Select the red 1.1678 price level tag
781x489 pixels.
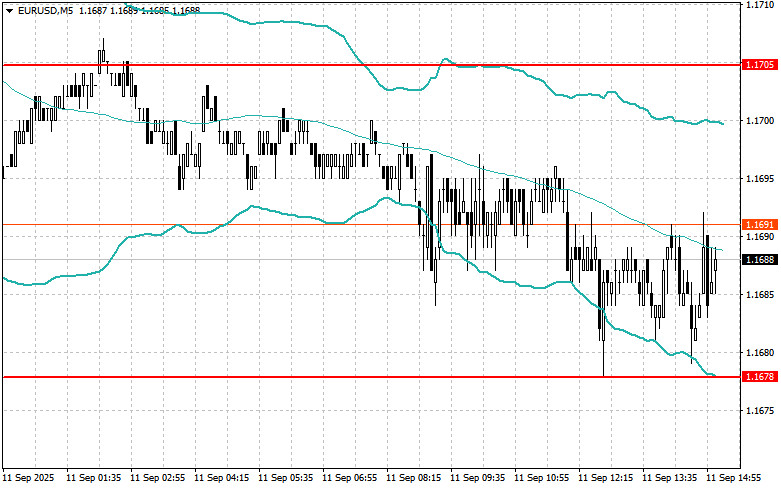[760, 377]
